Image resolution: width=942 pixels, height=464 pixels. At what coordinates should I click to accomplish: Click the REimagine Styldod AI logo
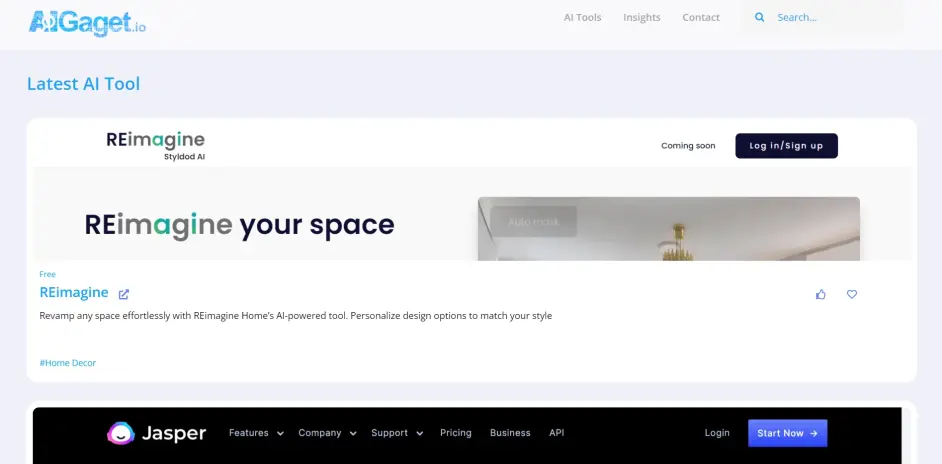(156, 146)
